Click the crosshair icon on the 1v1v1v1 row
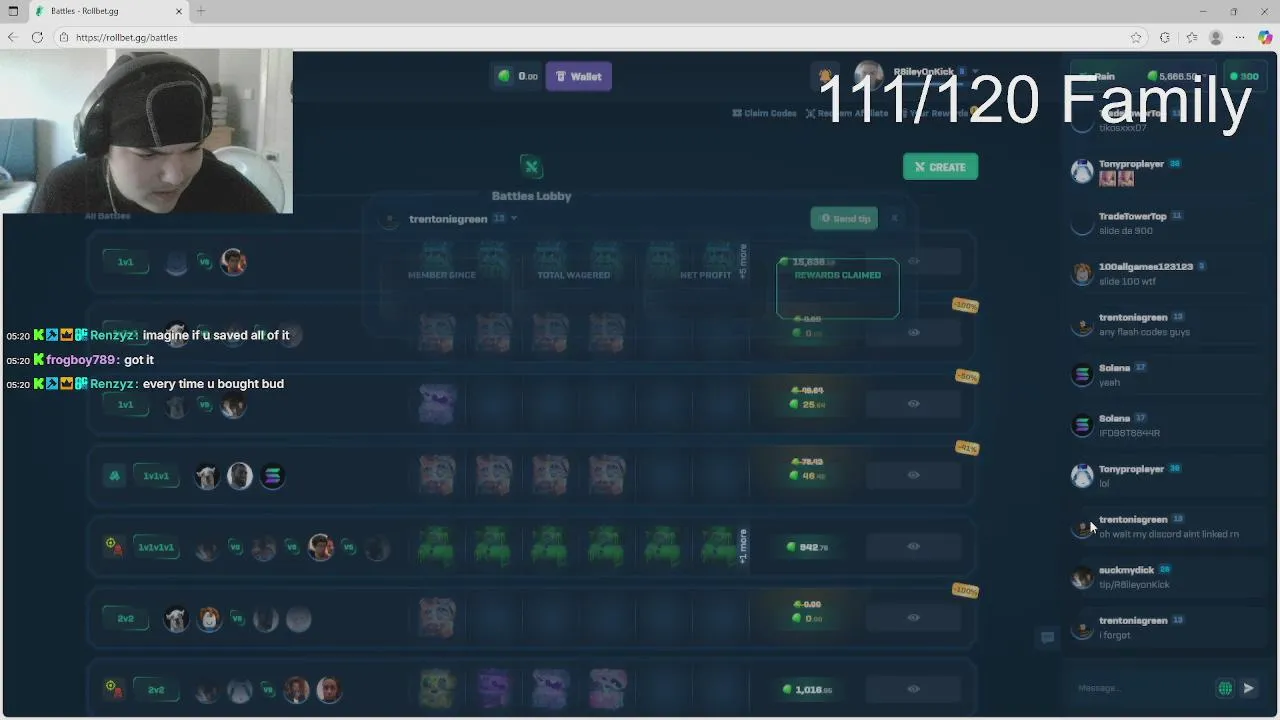This screenshot has width=1280, height=720. pyautogui.click(x=112, y=546)
